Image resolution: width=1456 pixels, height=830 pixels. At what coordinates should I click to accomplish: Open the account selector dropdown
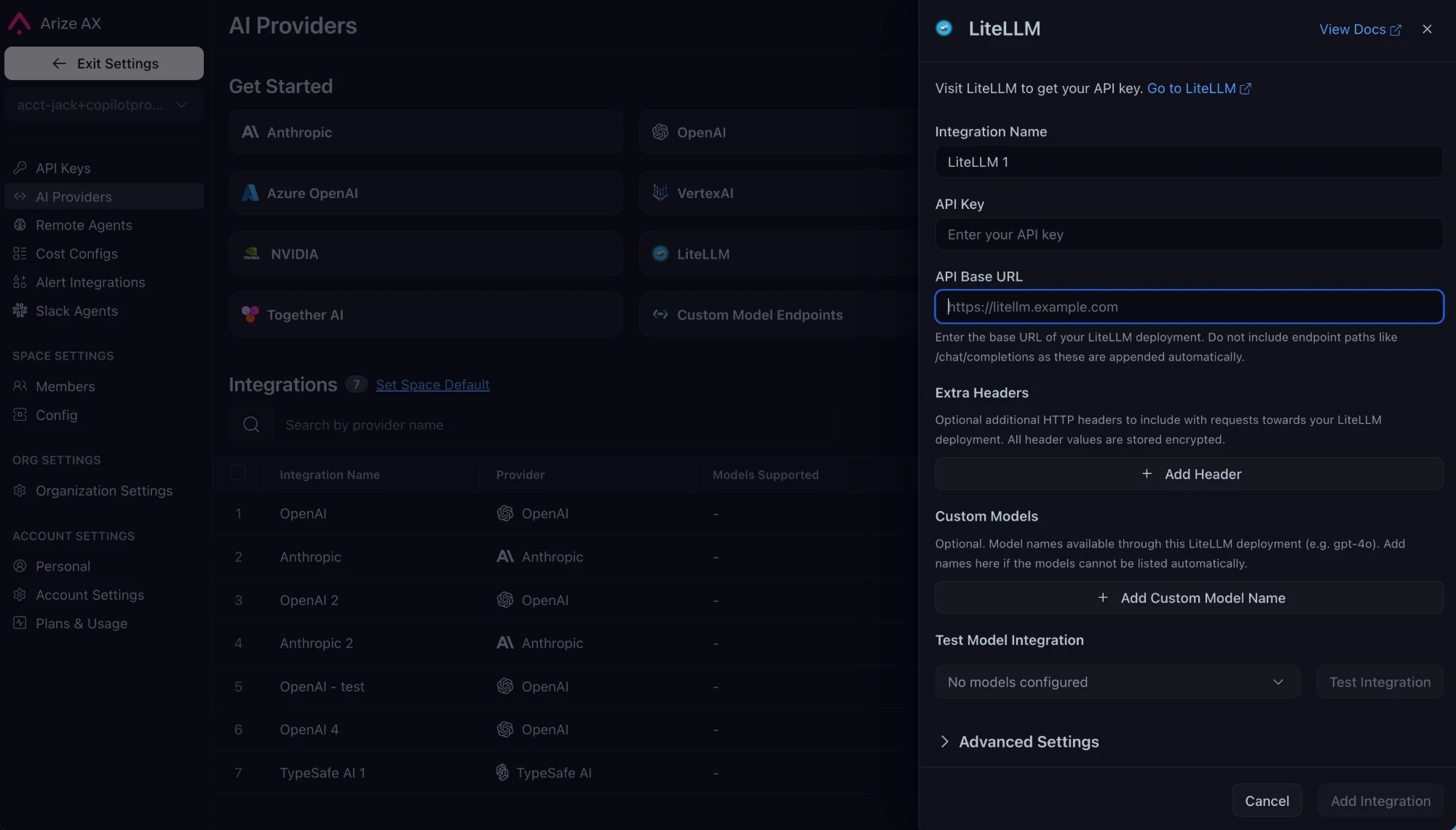coord(104,105)
